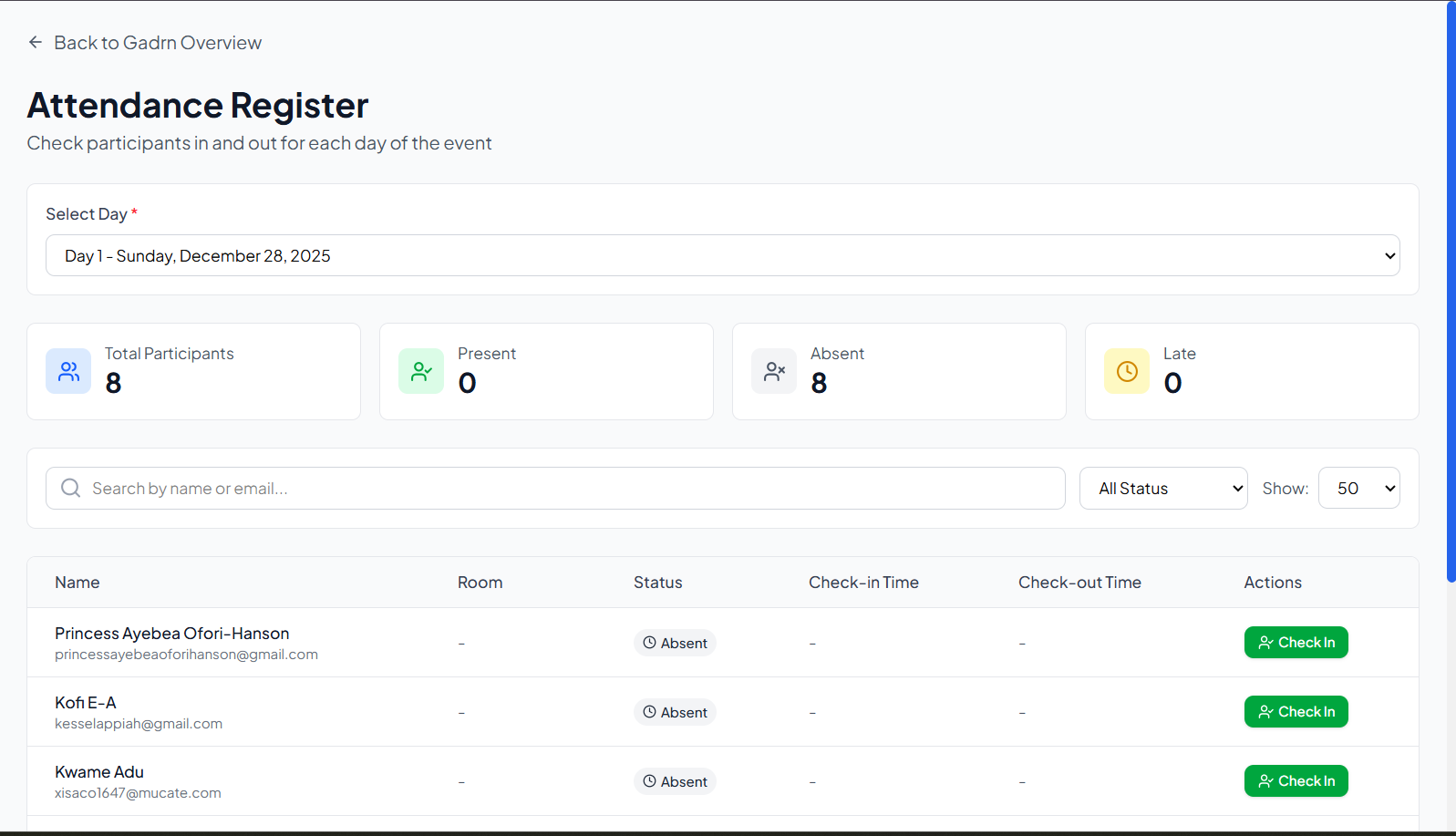This screenshot has width=1456, height=836.
Task: Check in Princess Ayebea Ofori-Hanson
Action: (x=1296, y=643)
